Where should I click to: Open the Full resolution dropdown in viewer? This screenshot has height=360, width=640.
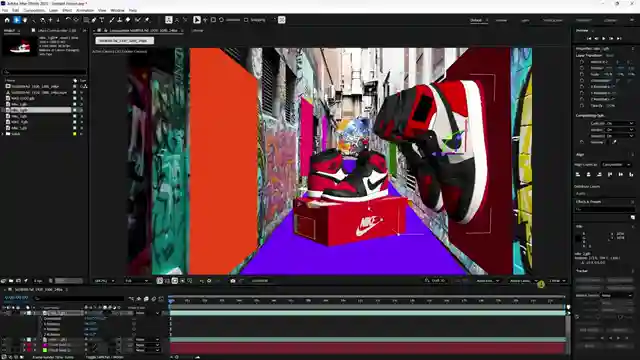pos(137,281)
